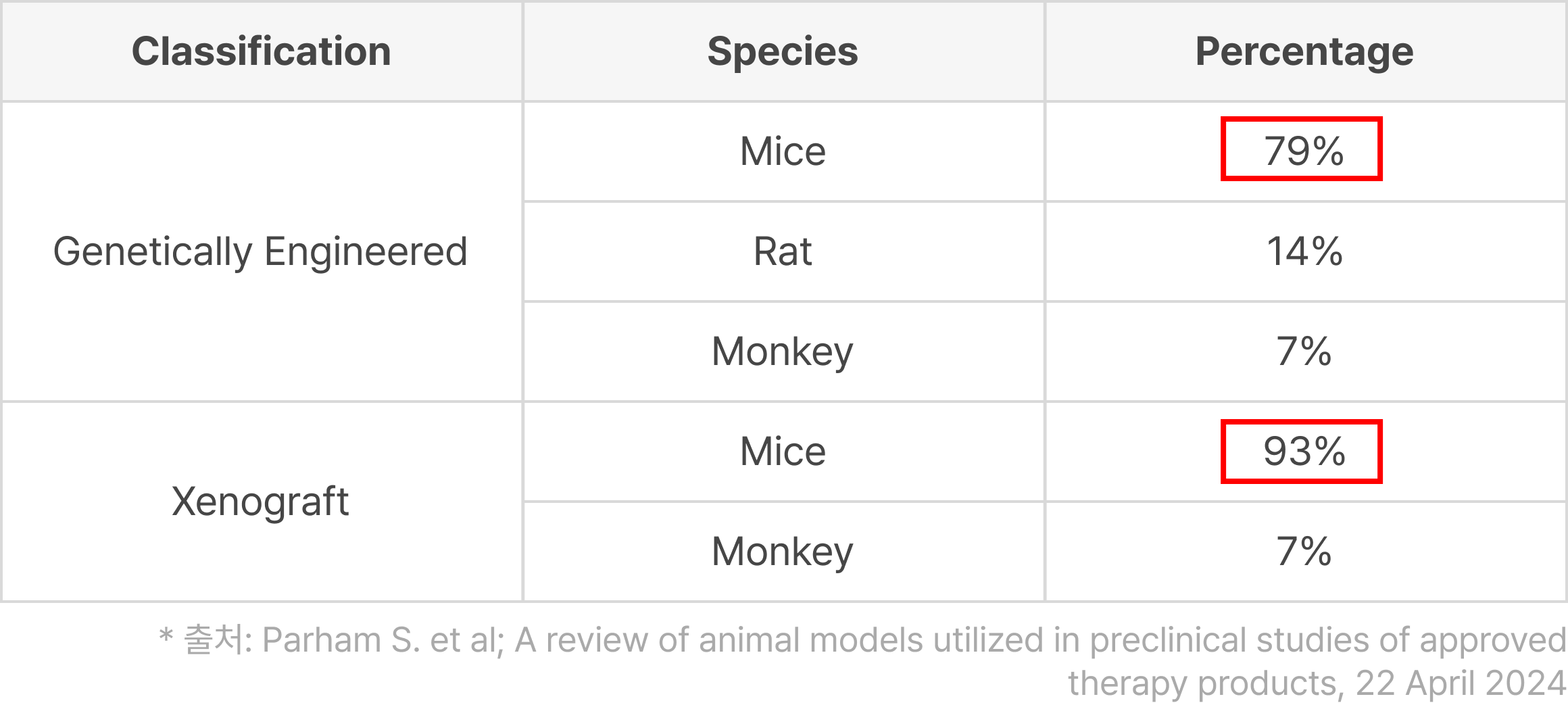Click 7% for Xenograft Monkey

(1304, 552)
